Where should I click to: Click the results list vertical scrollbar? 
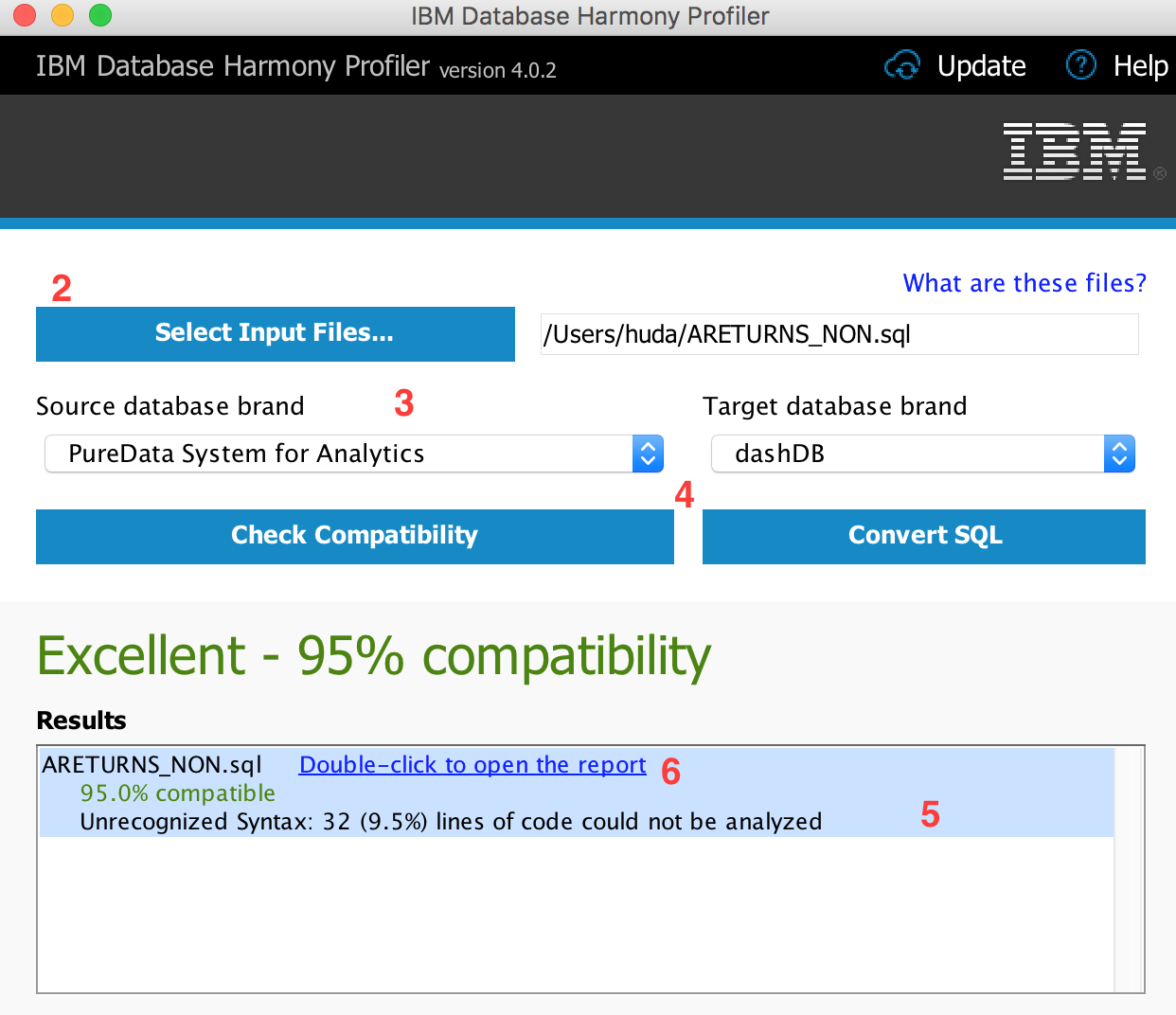point(1128,869)
